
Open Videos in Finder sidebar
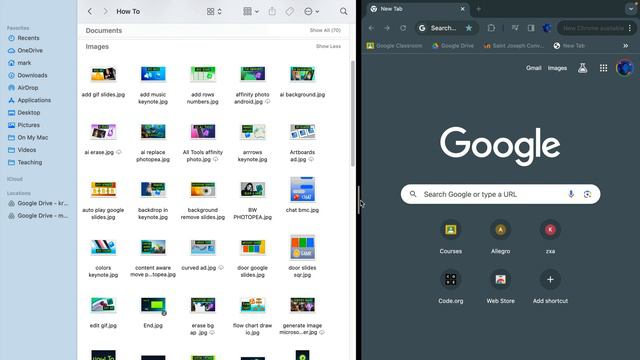[22, 150]
